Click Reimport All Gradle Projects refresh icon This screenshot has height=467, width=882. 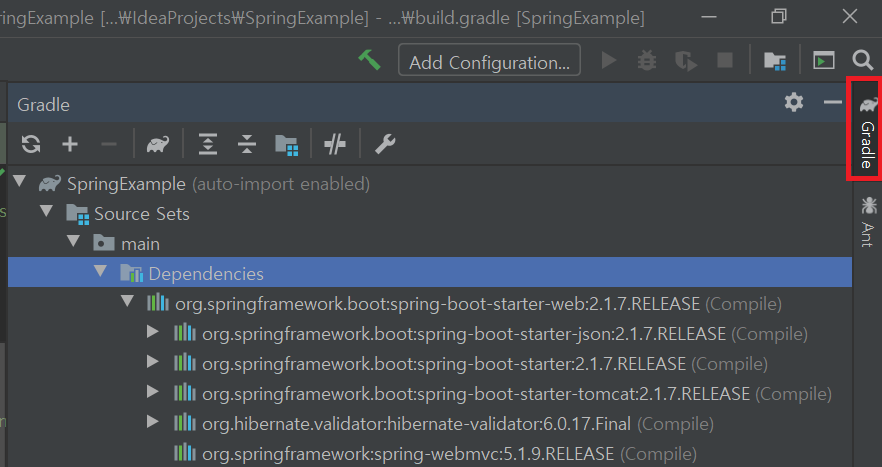31,144
